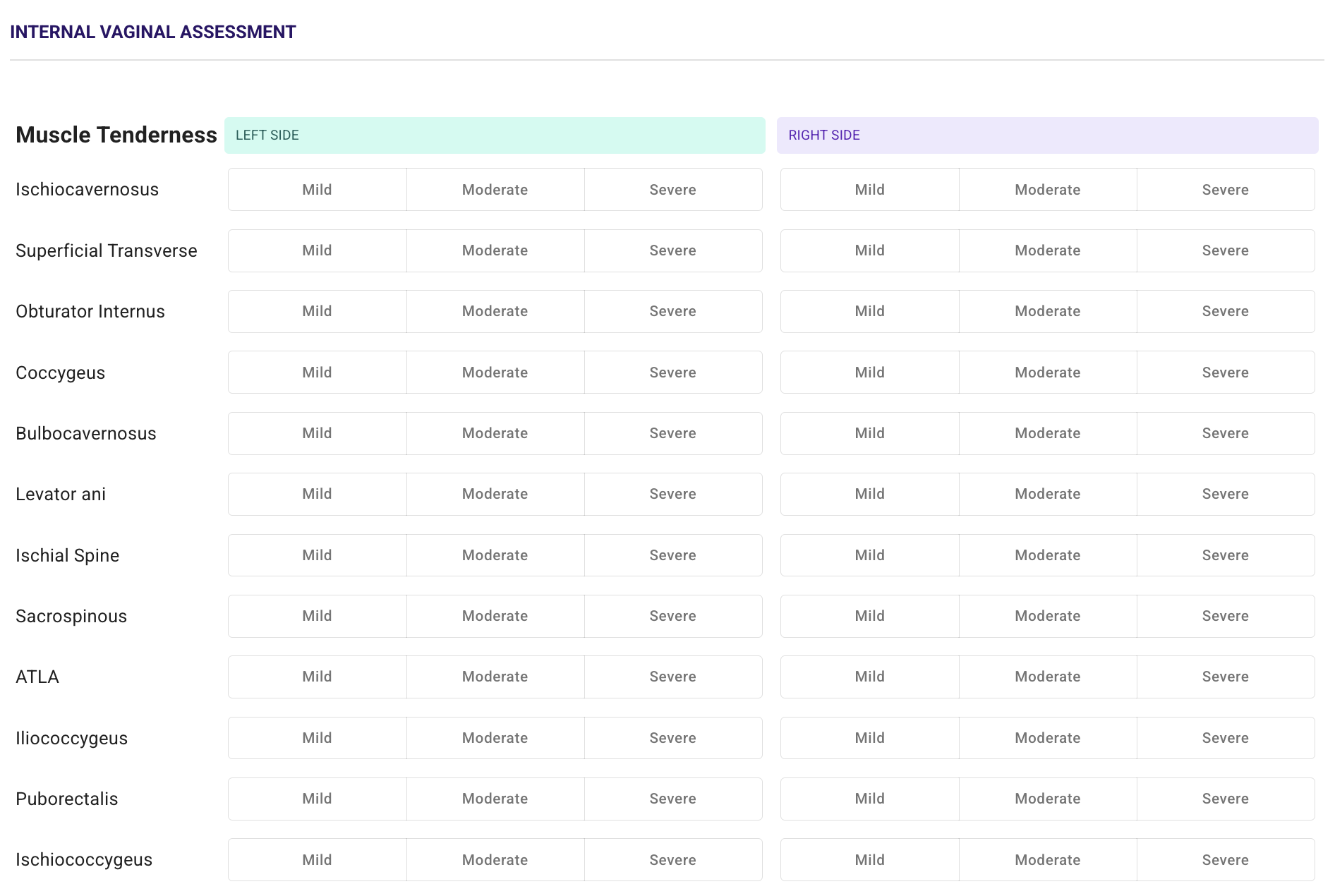
Task: Select Severe for left Obturator Internus
Action: pos(672,311)
